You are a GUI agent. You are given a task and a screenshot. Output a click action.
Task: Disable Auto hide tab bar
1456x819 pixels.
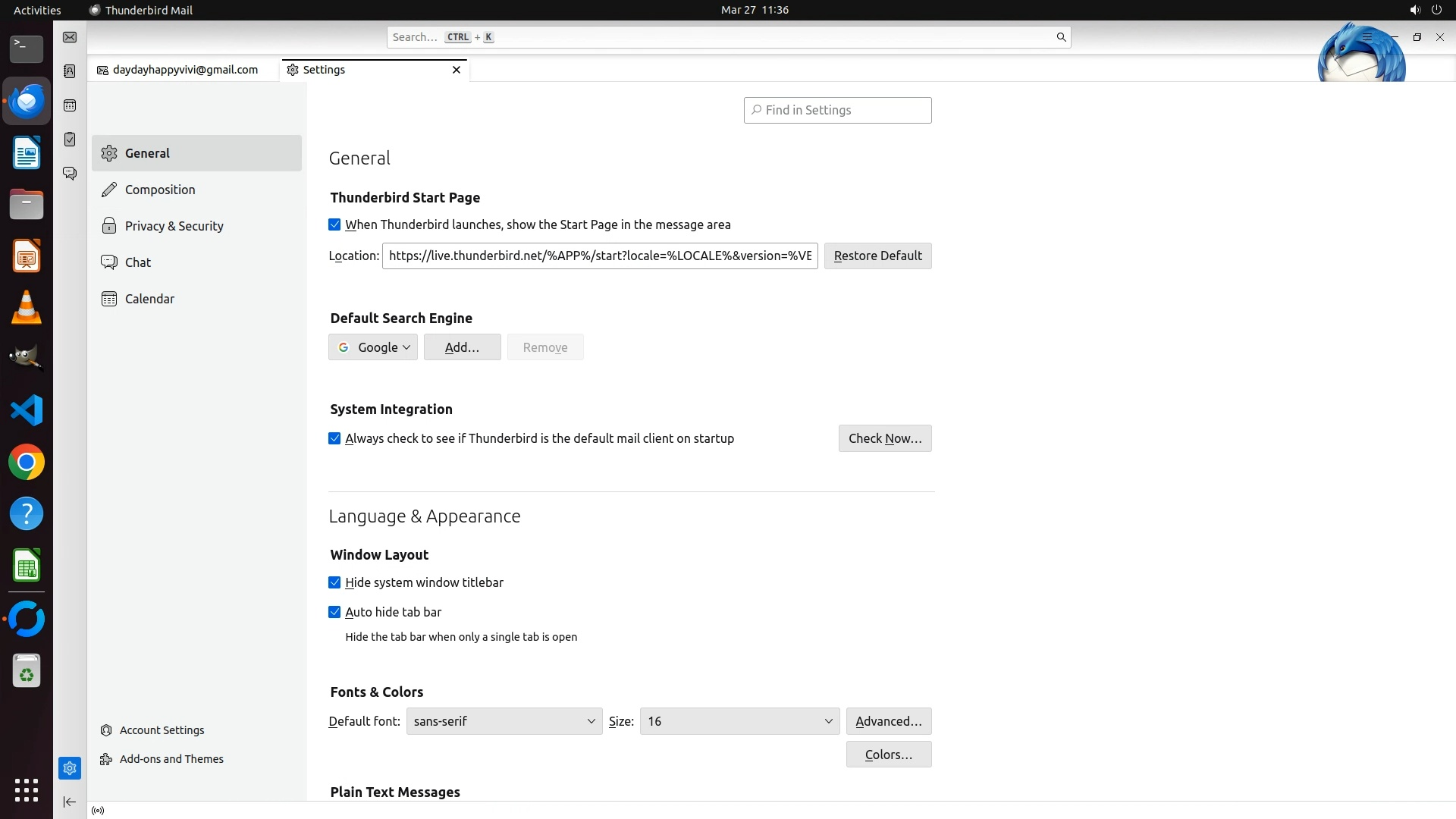[x=334, y=612]
